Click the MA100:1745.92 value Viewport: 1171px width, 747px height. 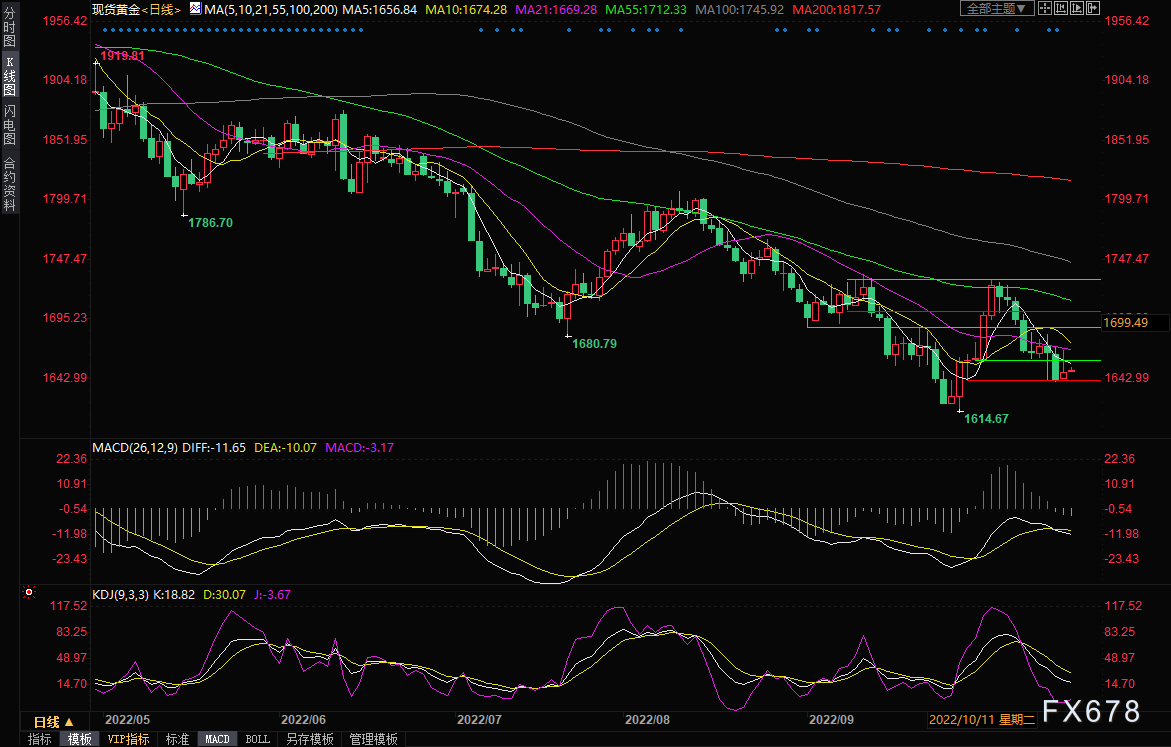tap(739, 10)
